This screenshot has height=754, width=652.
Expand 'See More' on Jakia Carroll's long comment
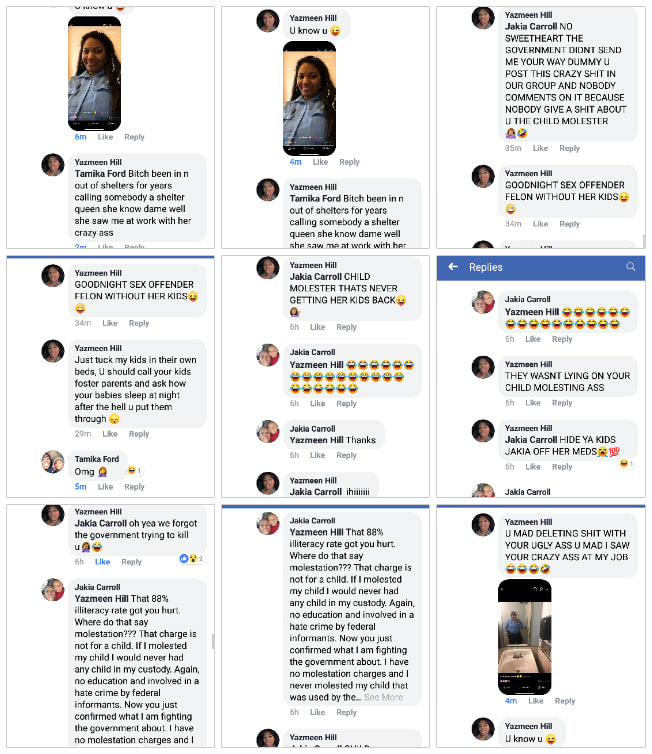click(383, 697)
